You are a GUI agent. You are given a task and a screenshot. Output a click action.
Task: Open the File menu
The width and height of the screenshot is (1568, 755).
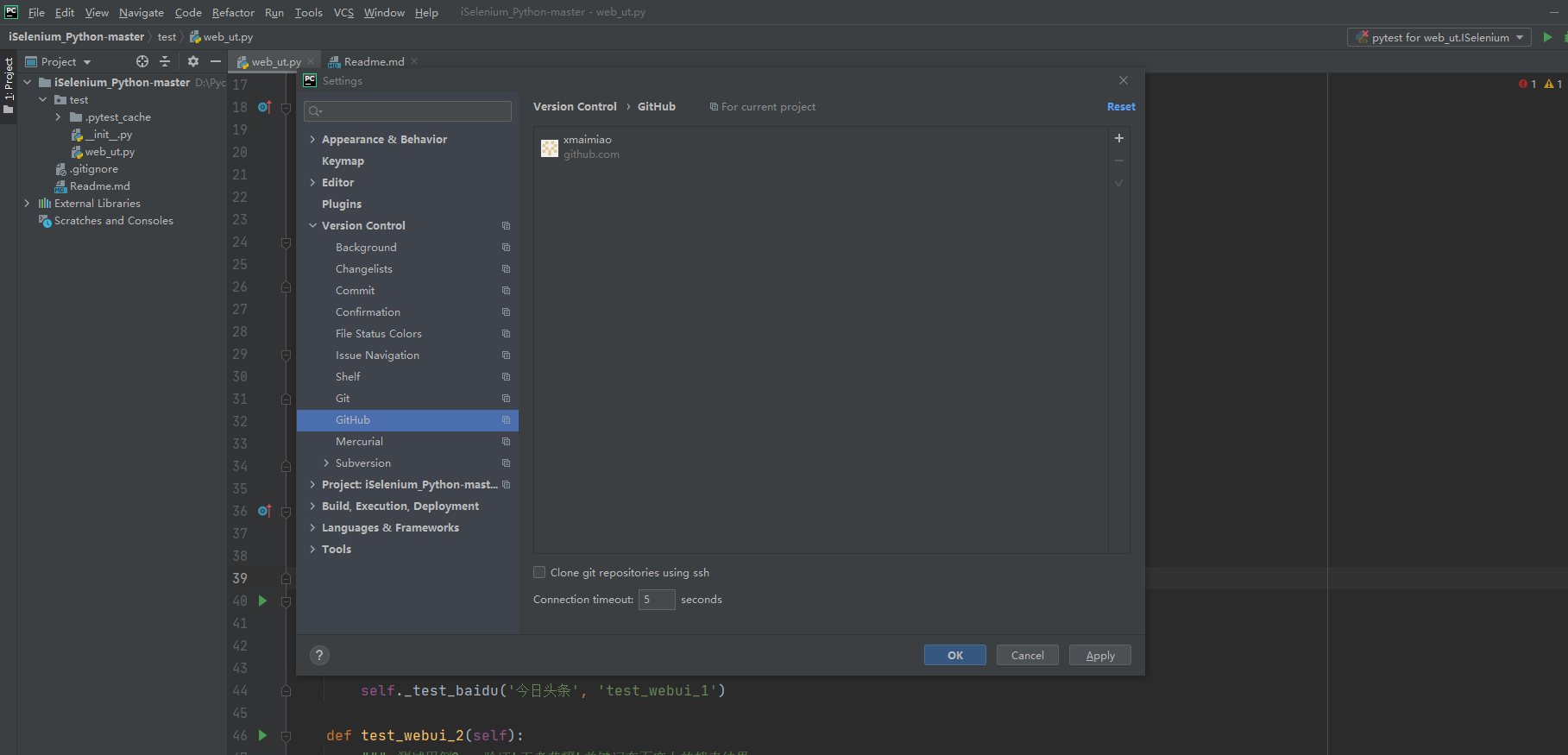pos(36,12)
